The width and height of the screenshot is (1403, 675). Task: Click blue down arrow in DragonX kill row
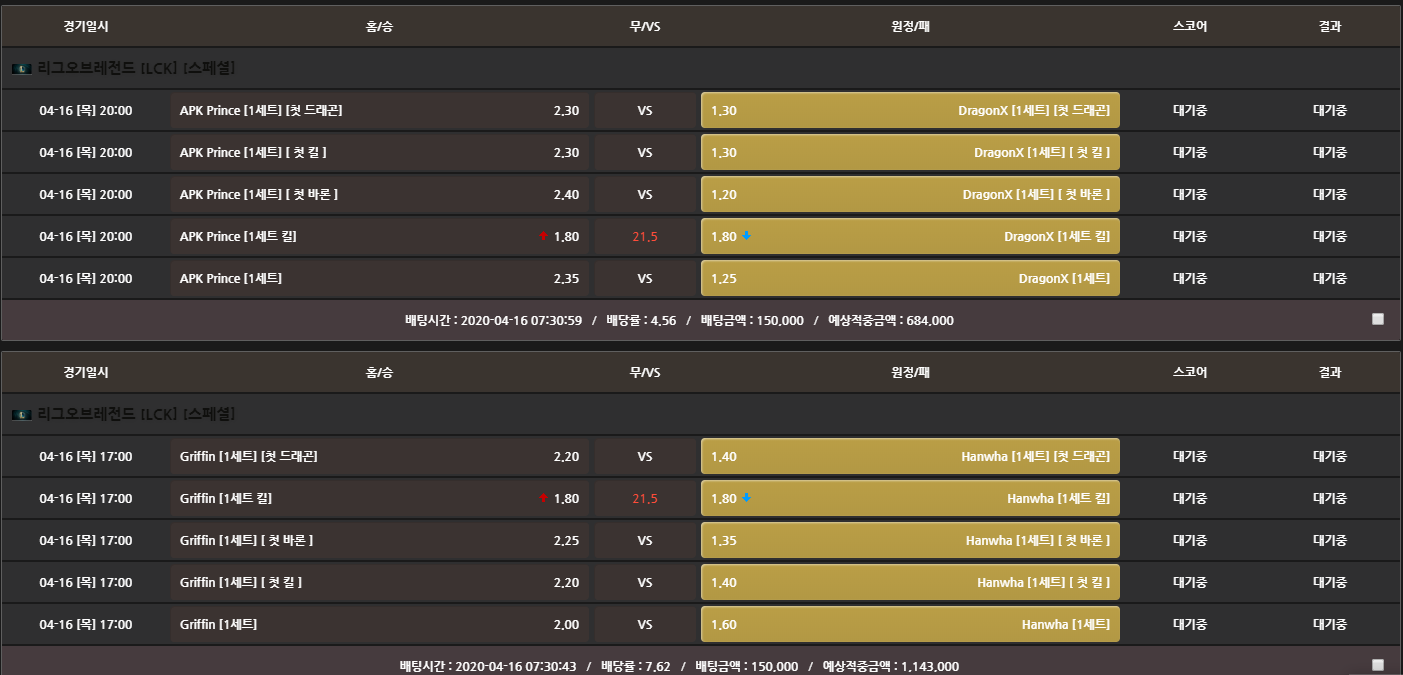(x=747, y=237)
